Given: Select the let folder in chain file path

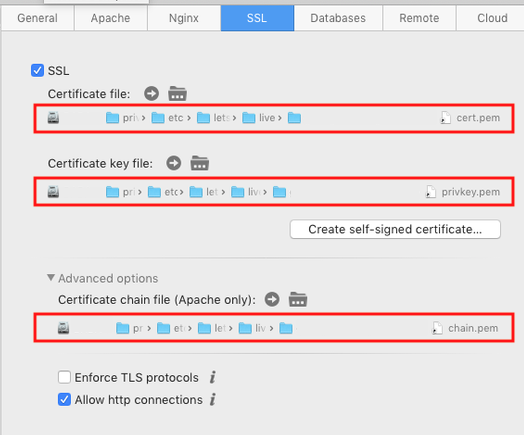Looking at the screenshot, I should [212, 328].
